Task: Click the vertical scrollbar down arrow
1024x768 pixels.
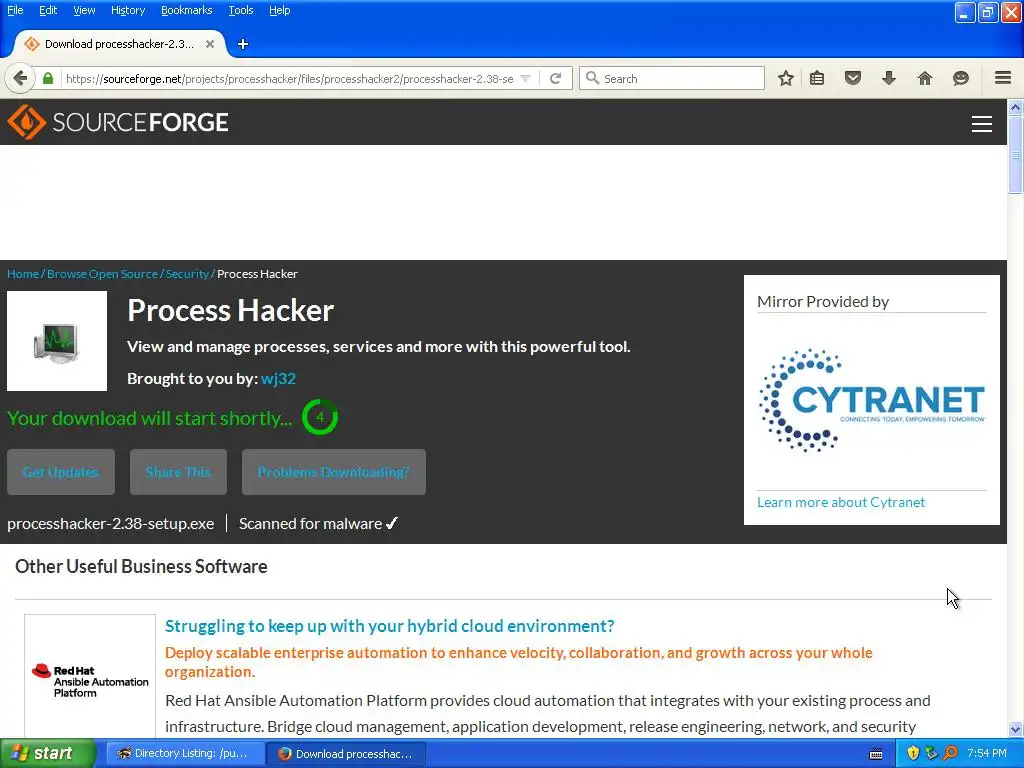Action: click(x=1015, y=729)
